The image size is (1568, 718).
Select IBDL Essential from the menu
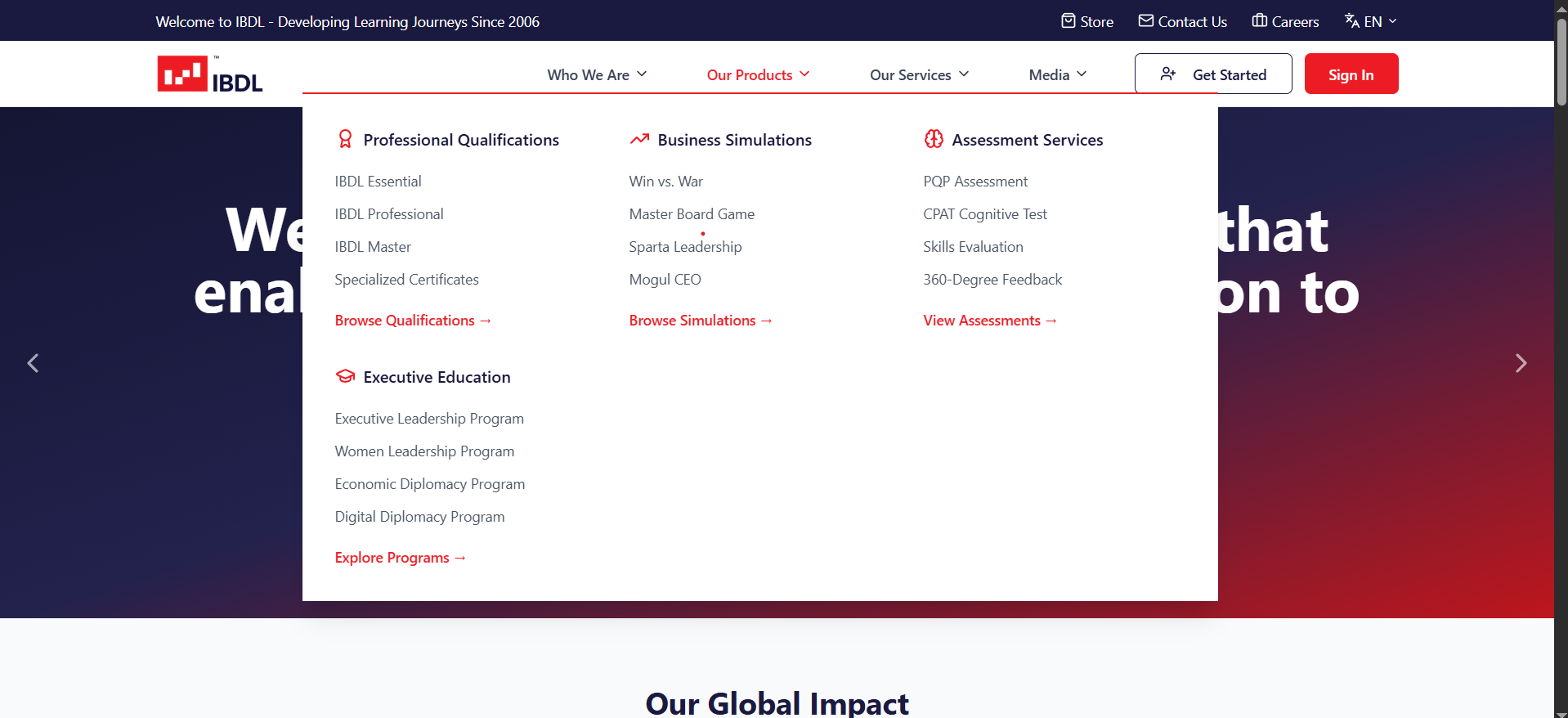pos(378,182)
